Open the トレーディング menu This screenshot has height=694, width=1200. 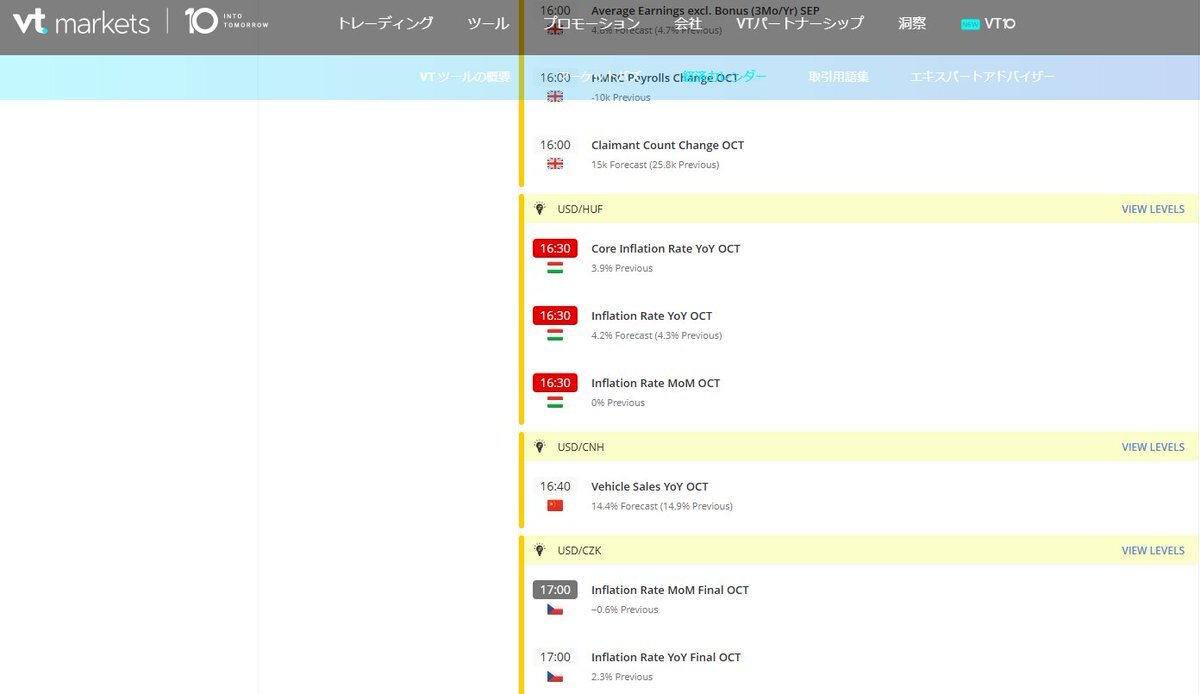385,23
